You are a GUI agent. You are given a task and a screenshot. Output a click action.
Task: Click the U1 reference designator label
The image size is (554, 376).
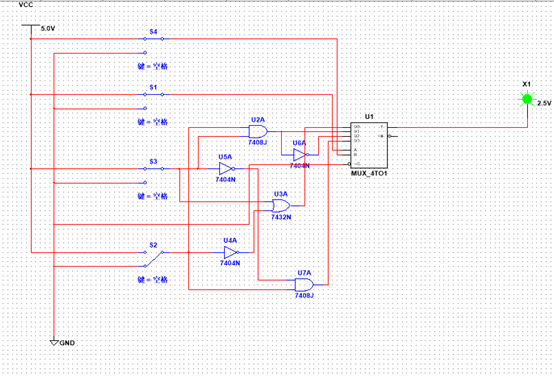(369, 117)
